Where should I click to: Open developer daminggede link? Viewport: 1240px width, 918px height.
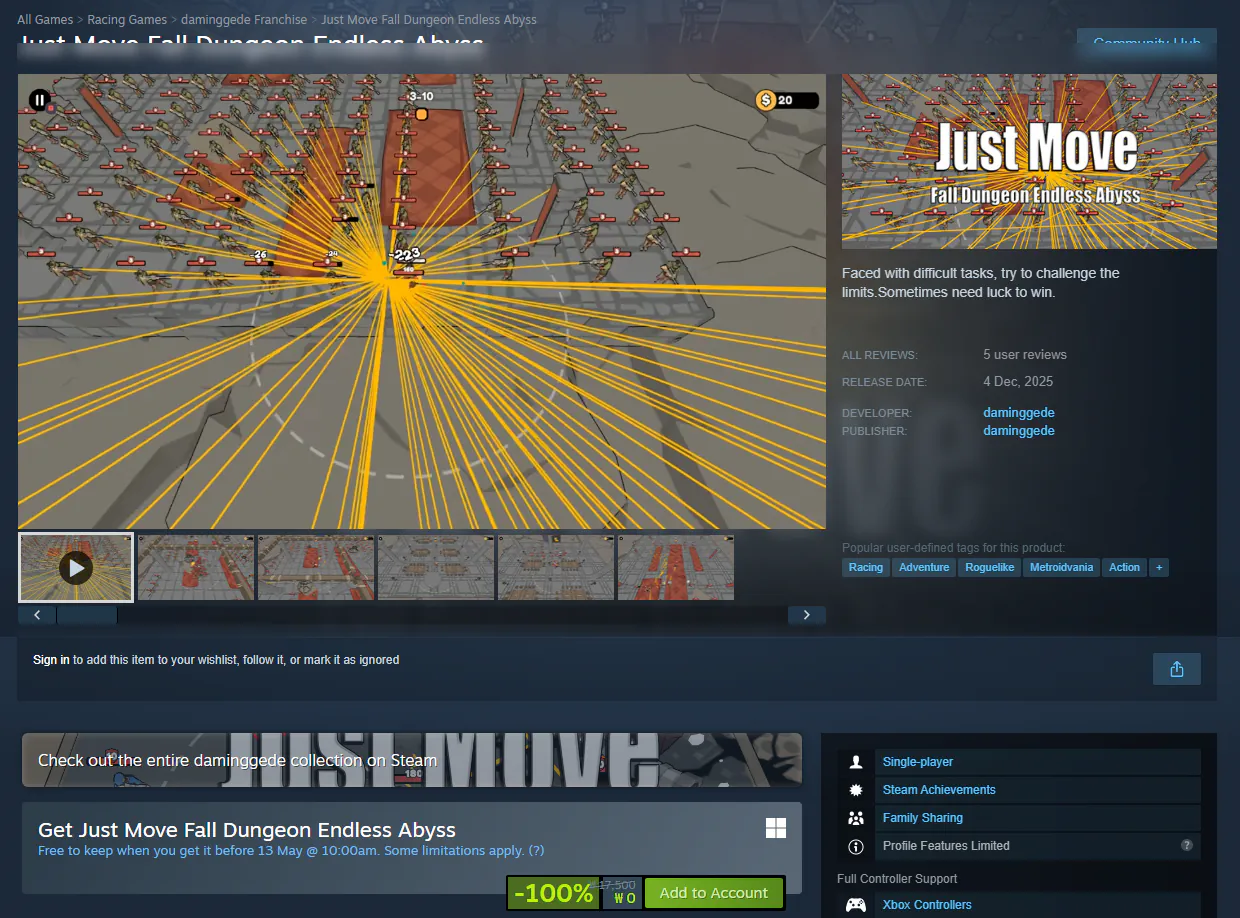pyautogui.click(x=1019, y=413)
